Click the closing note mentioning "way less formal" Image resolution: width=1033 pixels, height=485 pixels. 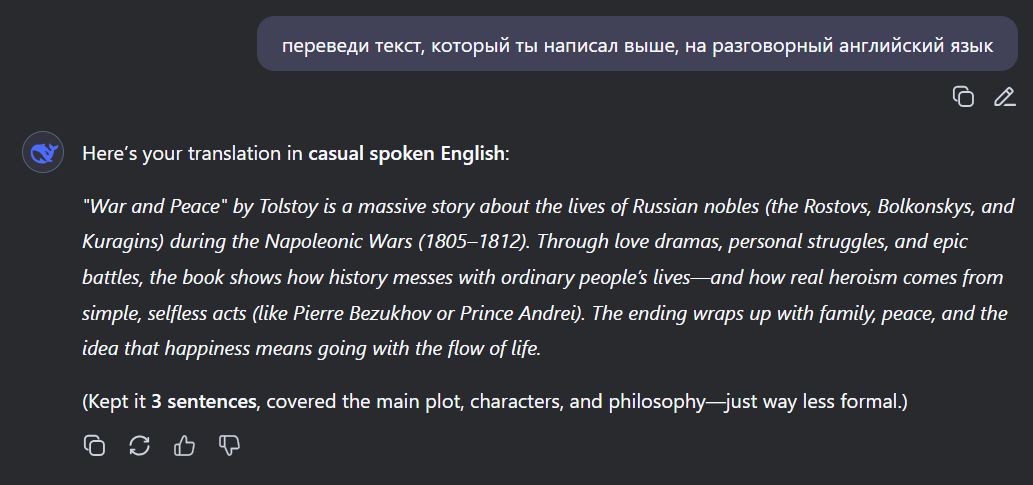[x=495, y=401]
